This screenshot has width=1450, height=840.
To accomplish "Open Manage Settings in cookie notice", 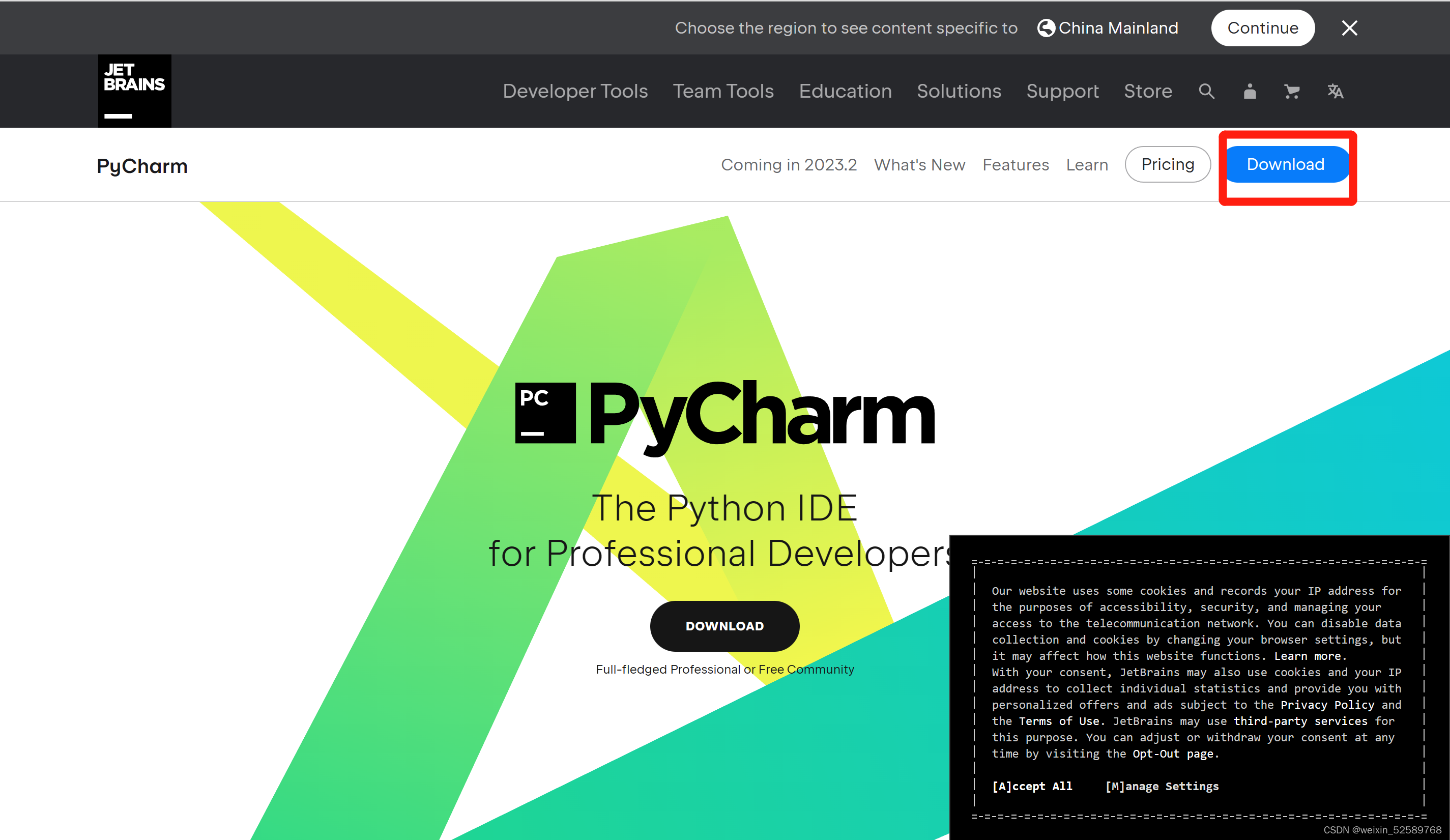I will coord(1162,786).
